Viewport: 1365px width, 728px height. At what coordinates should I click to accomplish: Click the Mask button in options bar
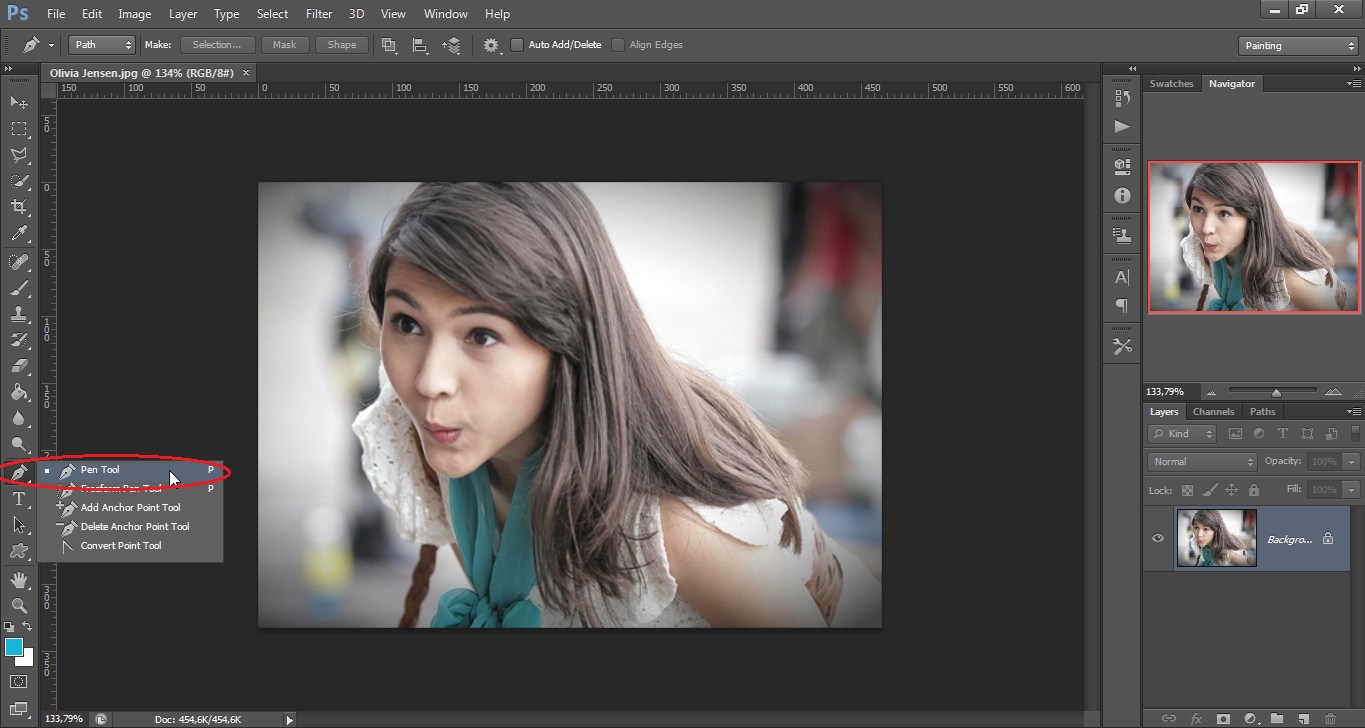(x=285, y=44)
